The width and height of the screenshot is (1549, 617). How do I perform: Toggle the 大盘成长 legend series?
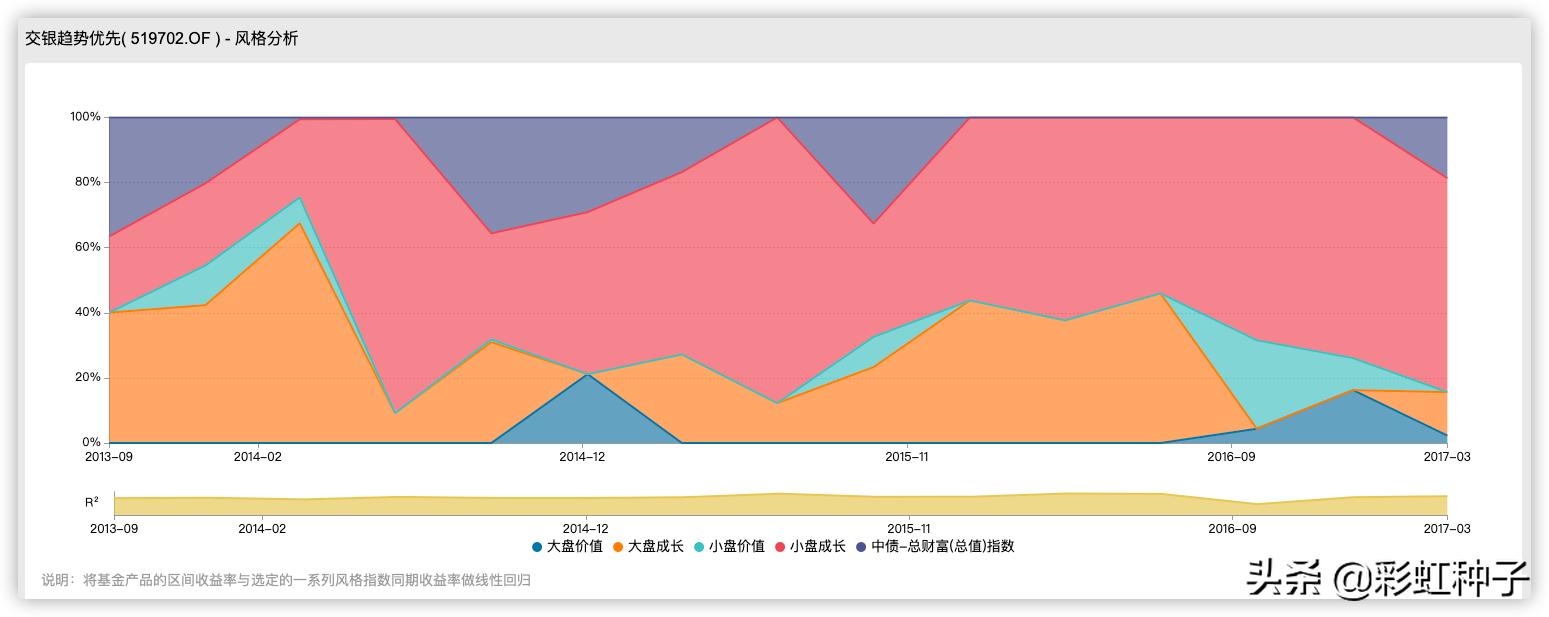tap(648, 546)
